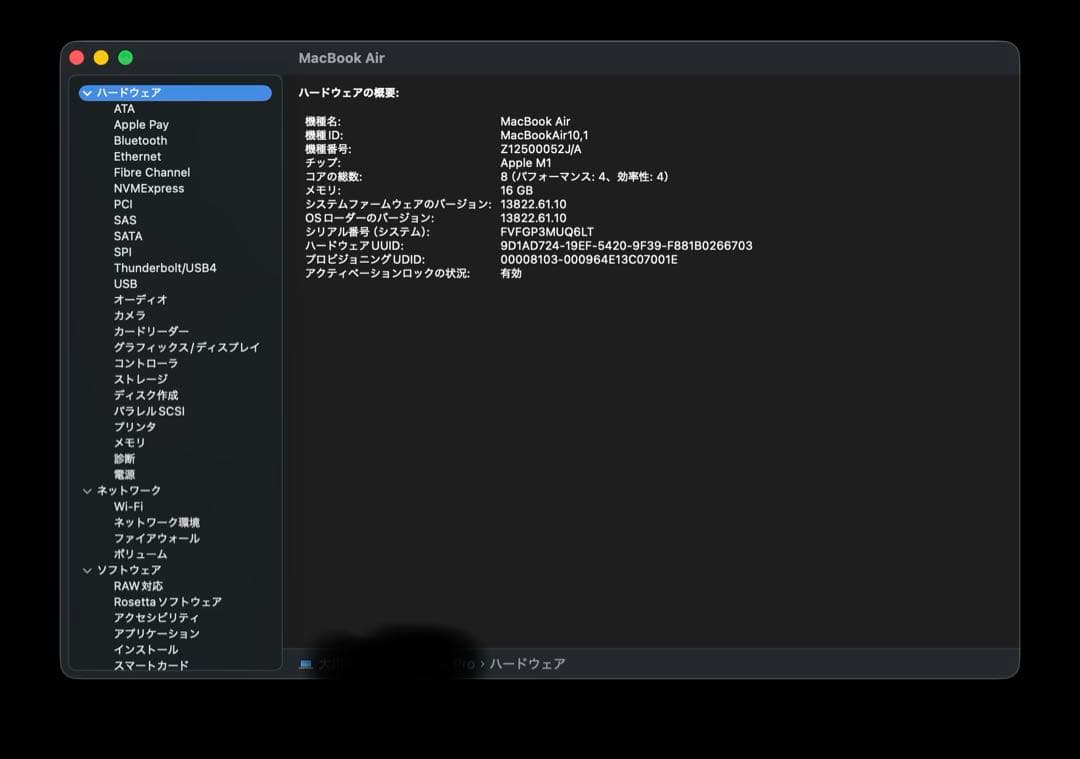Select RAW対応 in the sidebar

138,586
